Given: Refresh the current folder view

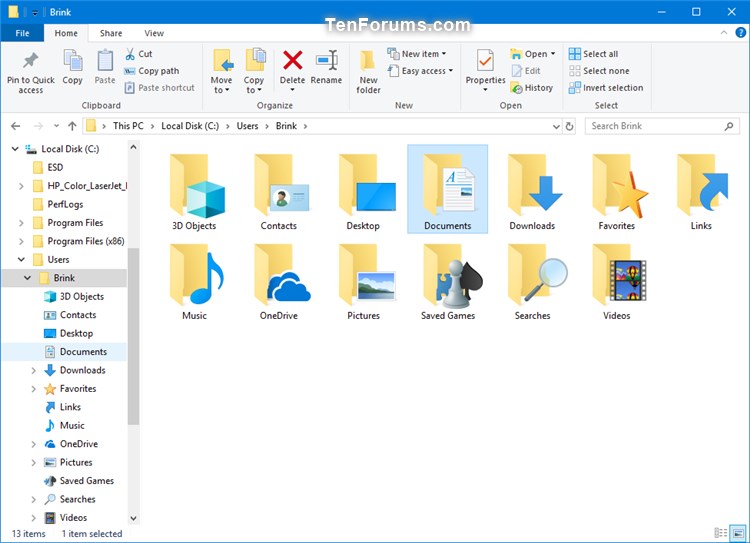Looking at the screenshot, I should (x=570, y=126).
